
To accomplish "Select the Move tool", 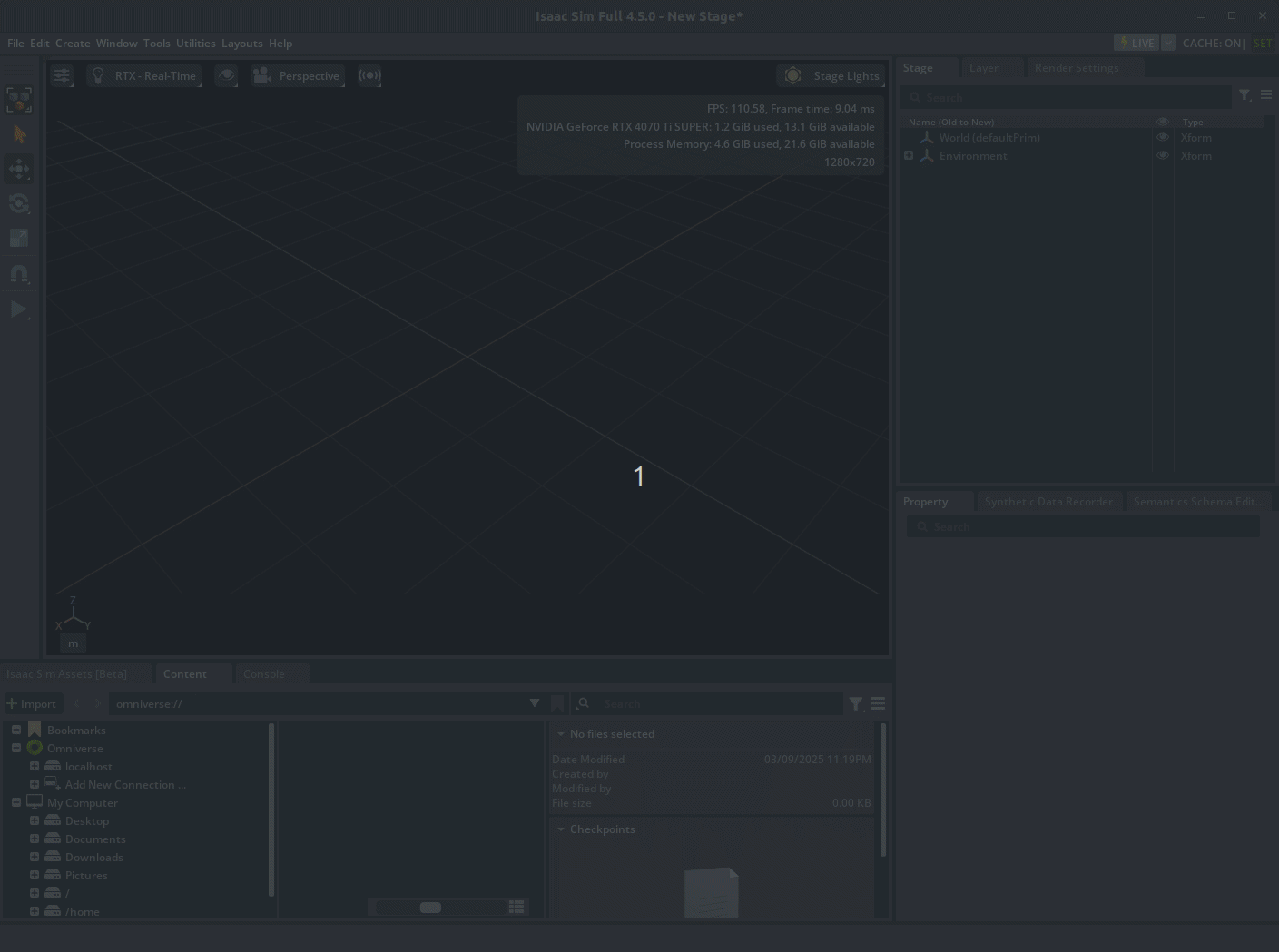I will click(19, 169).
